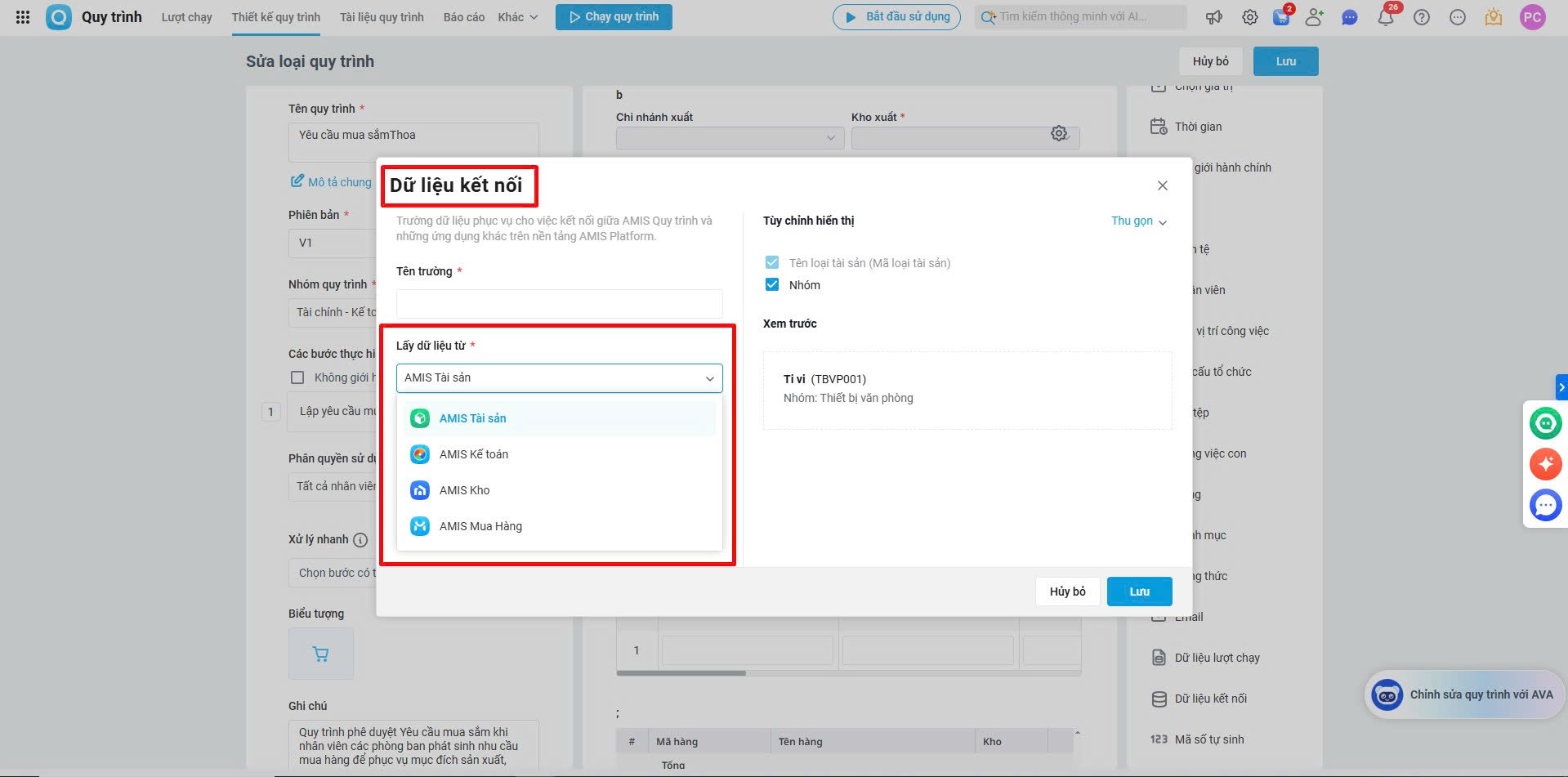Viewport: 1568px width, 777px height.
Task: Click page header Hủy bỏ button
Action: (1211, 61)
